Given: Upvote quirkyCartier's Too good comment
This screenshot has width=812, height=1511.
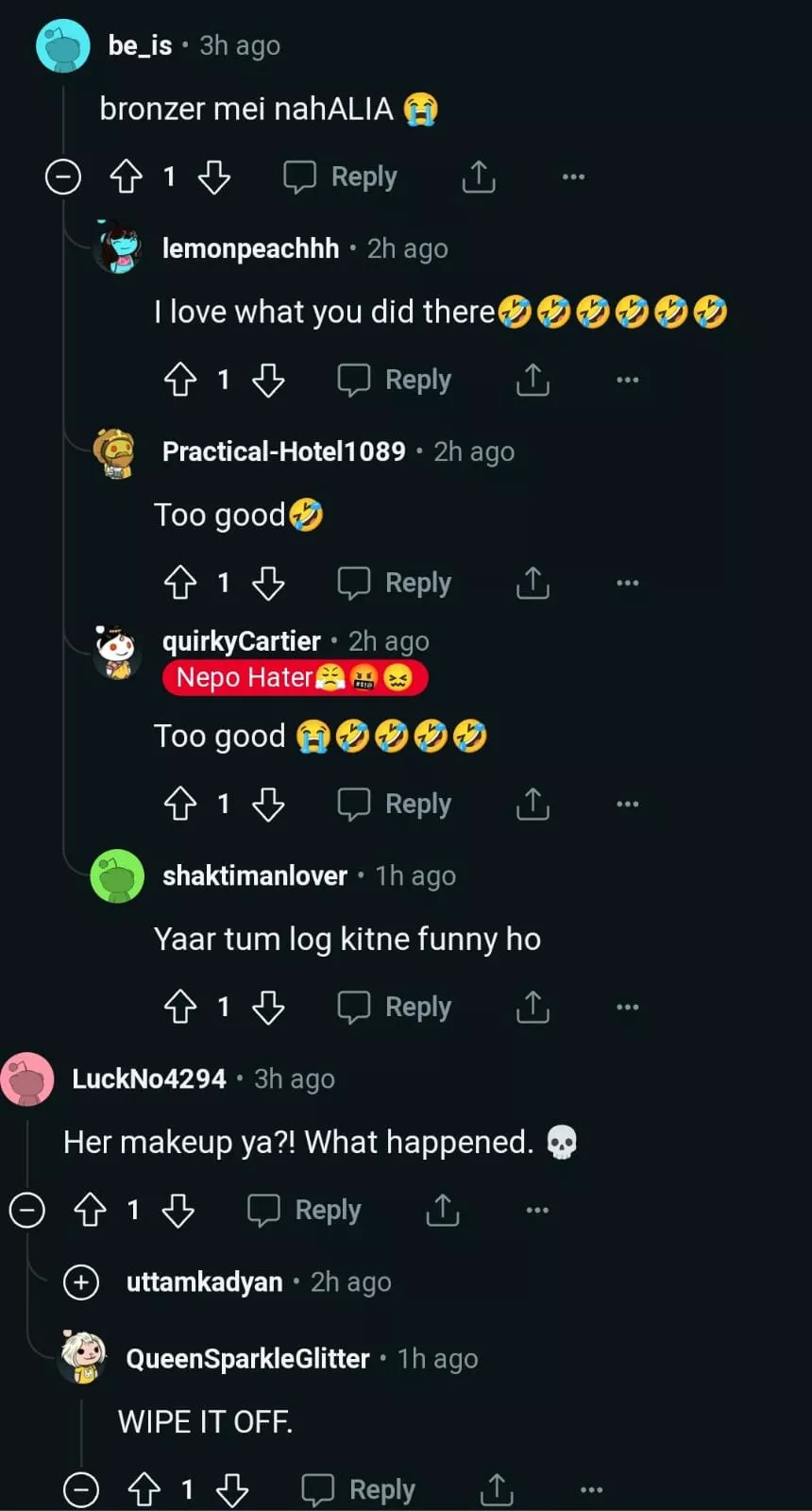Looking at the screenshot, I should [x=180, y=804].
